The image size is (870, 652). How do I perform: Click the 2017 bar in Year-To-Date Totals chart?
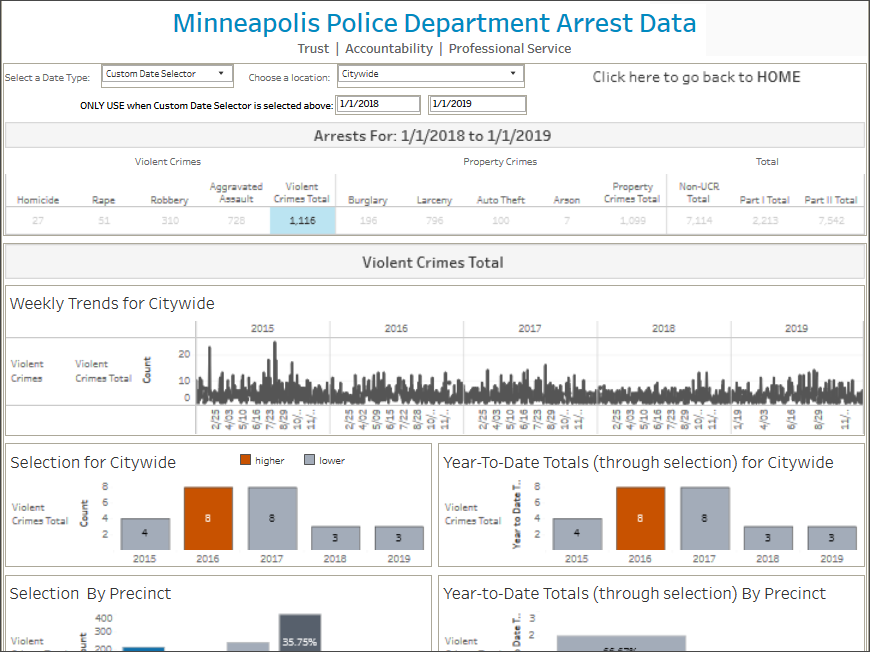[x=704, y=518]
